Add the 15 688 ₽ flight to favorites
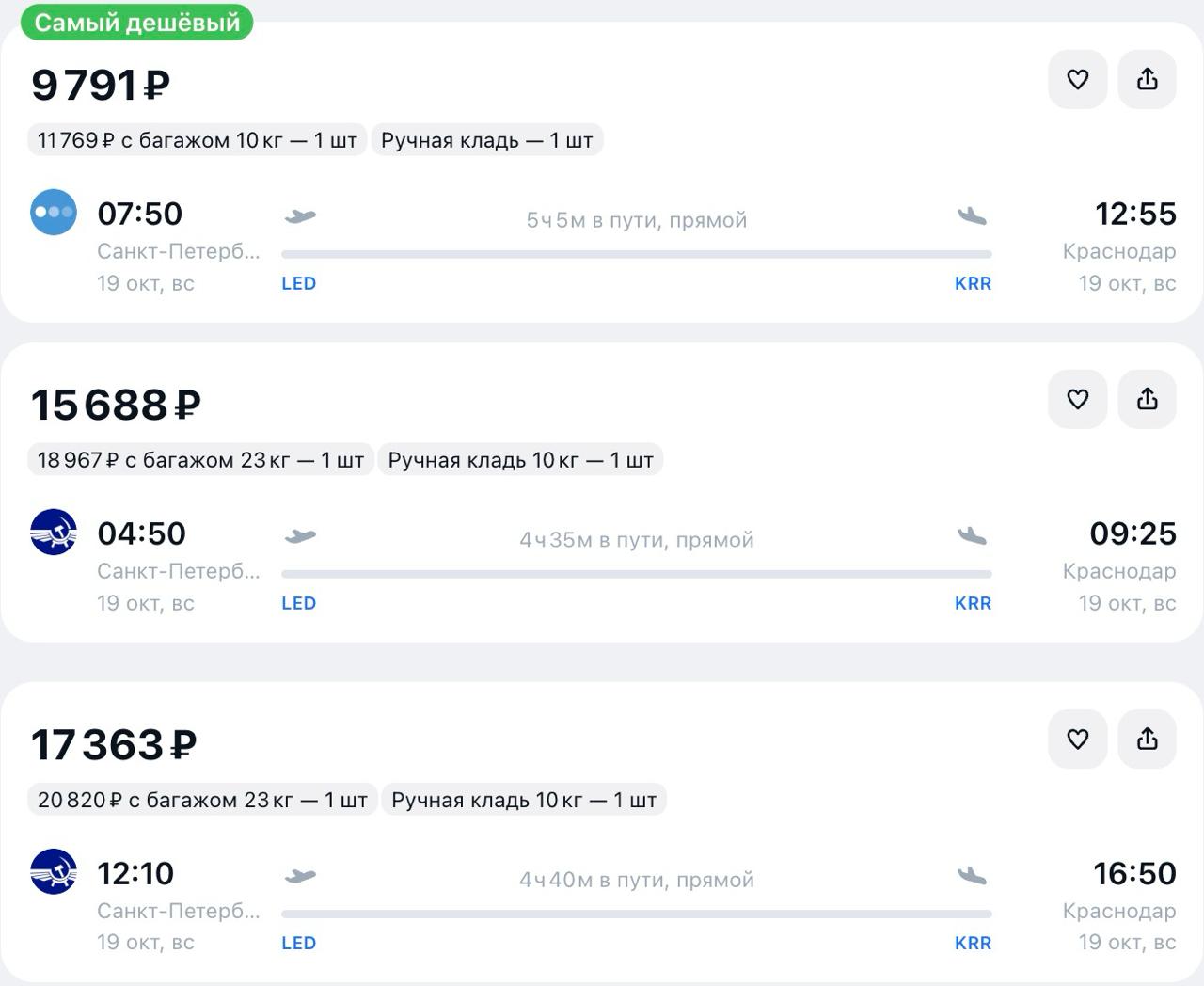Viewport: 1204px width, 986px height. pyautogui.click(x=1077, y=399)
